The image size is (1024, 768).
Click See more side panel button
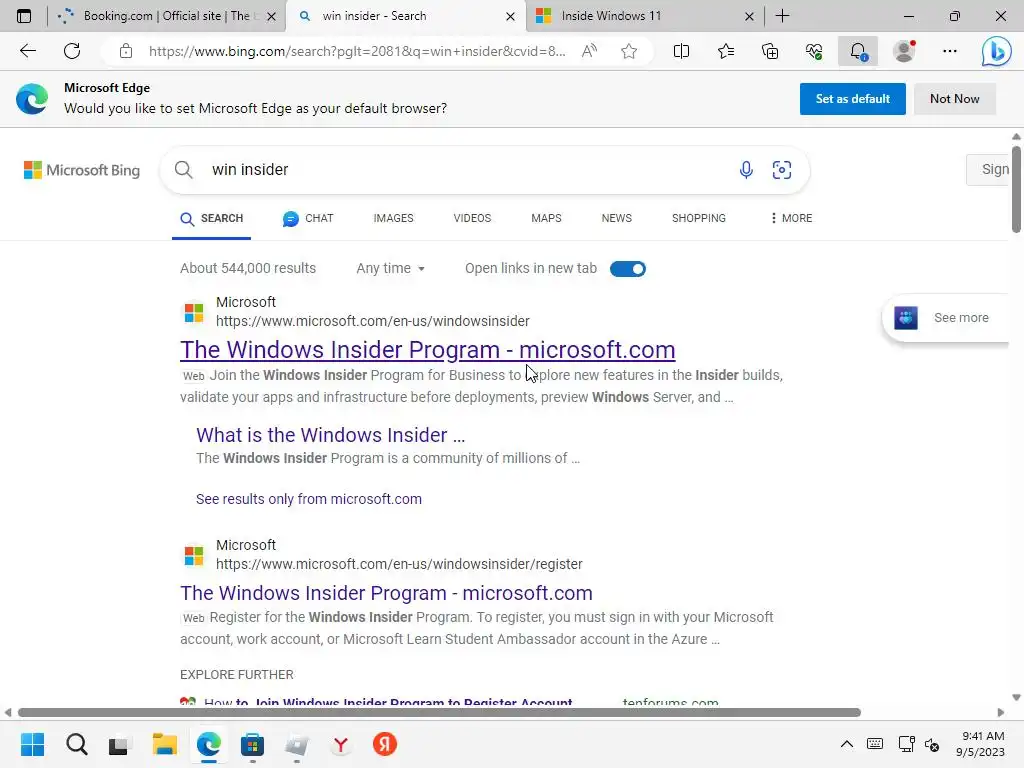[x=946, y=318]
